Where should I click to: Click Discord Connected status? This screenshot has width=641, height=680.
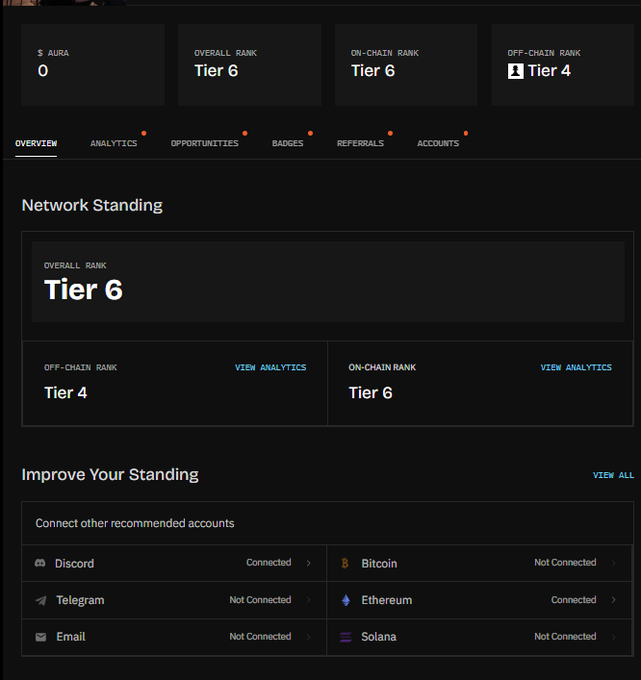coord(269,562)
